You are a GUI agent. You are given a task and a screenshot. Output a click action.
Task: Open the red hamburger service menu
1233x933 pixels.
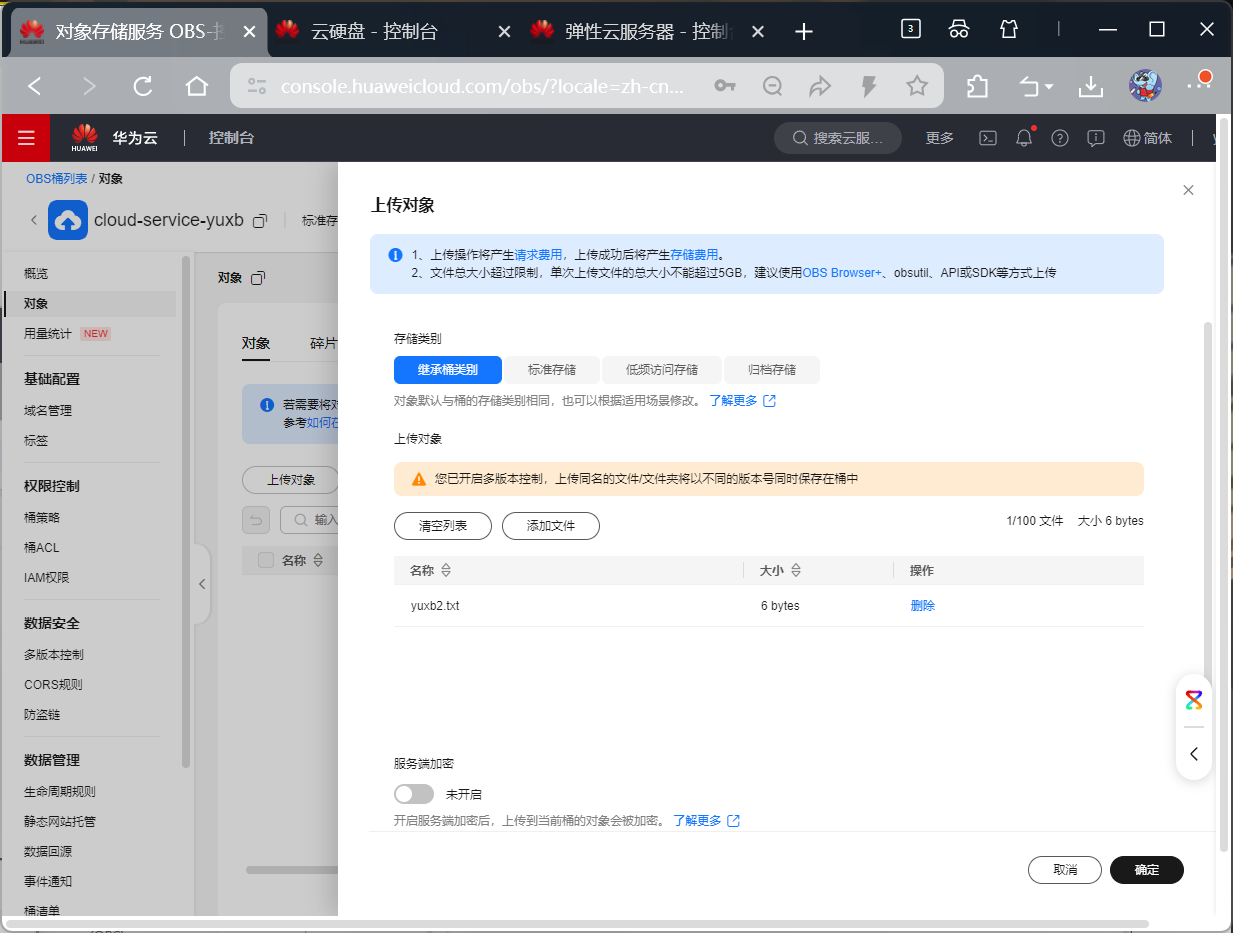pyautogui.click(x=26, y=138)
